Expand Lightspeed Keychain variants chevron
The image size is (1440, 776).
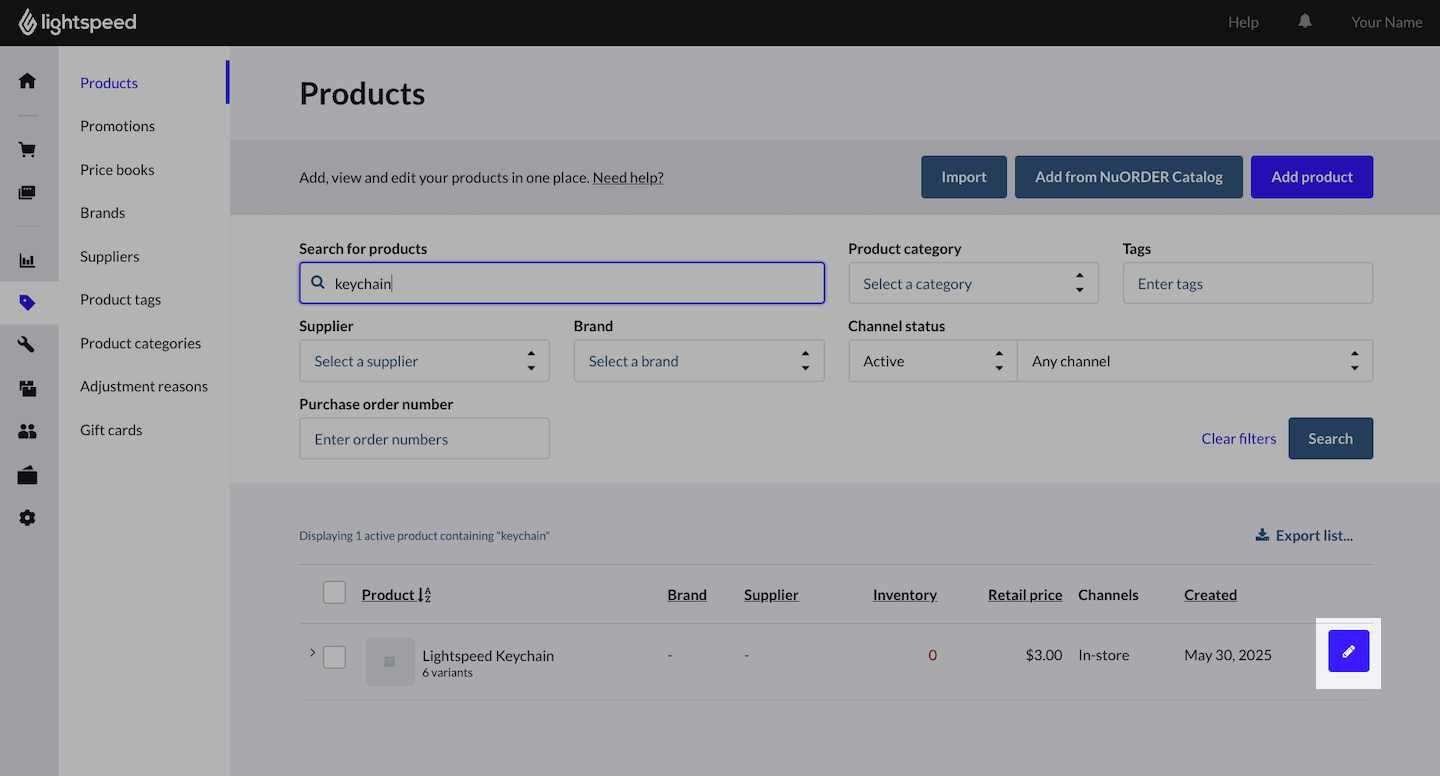coord(312,653)
